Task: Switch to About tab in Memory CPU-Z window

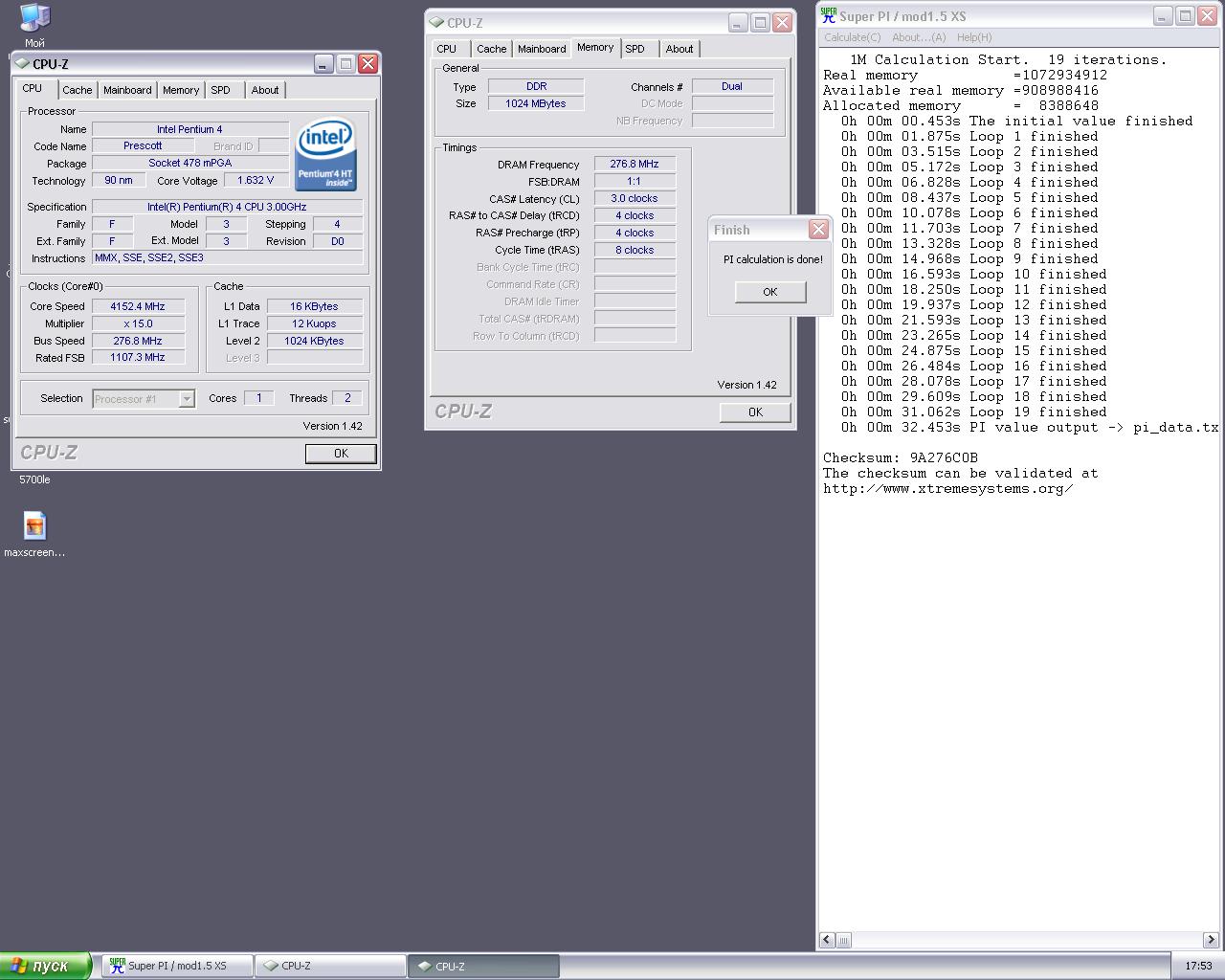Action: click(x=679, y=49)
